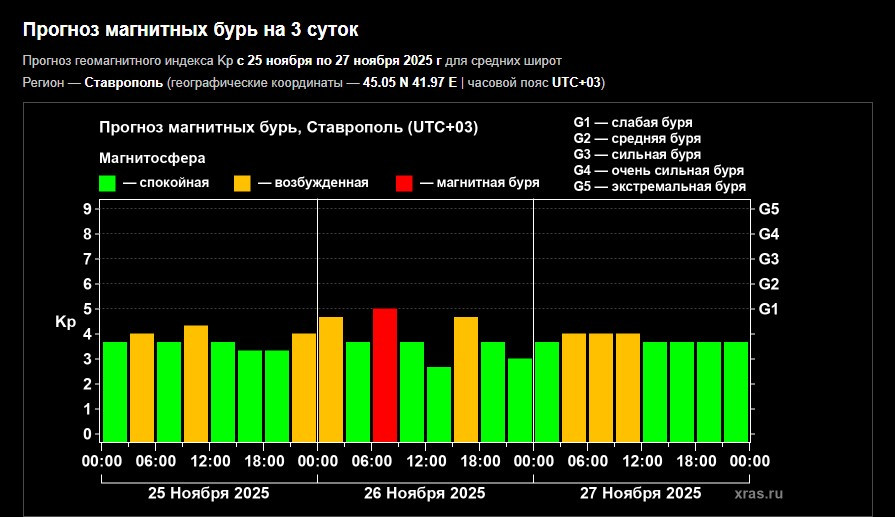Click the orange 'возбужденная' legend swatch

pos(242,183)
